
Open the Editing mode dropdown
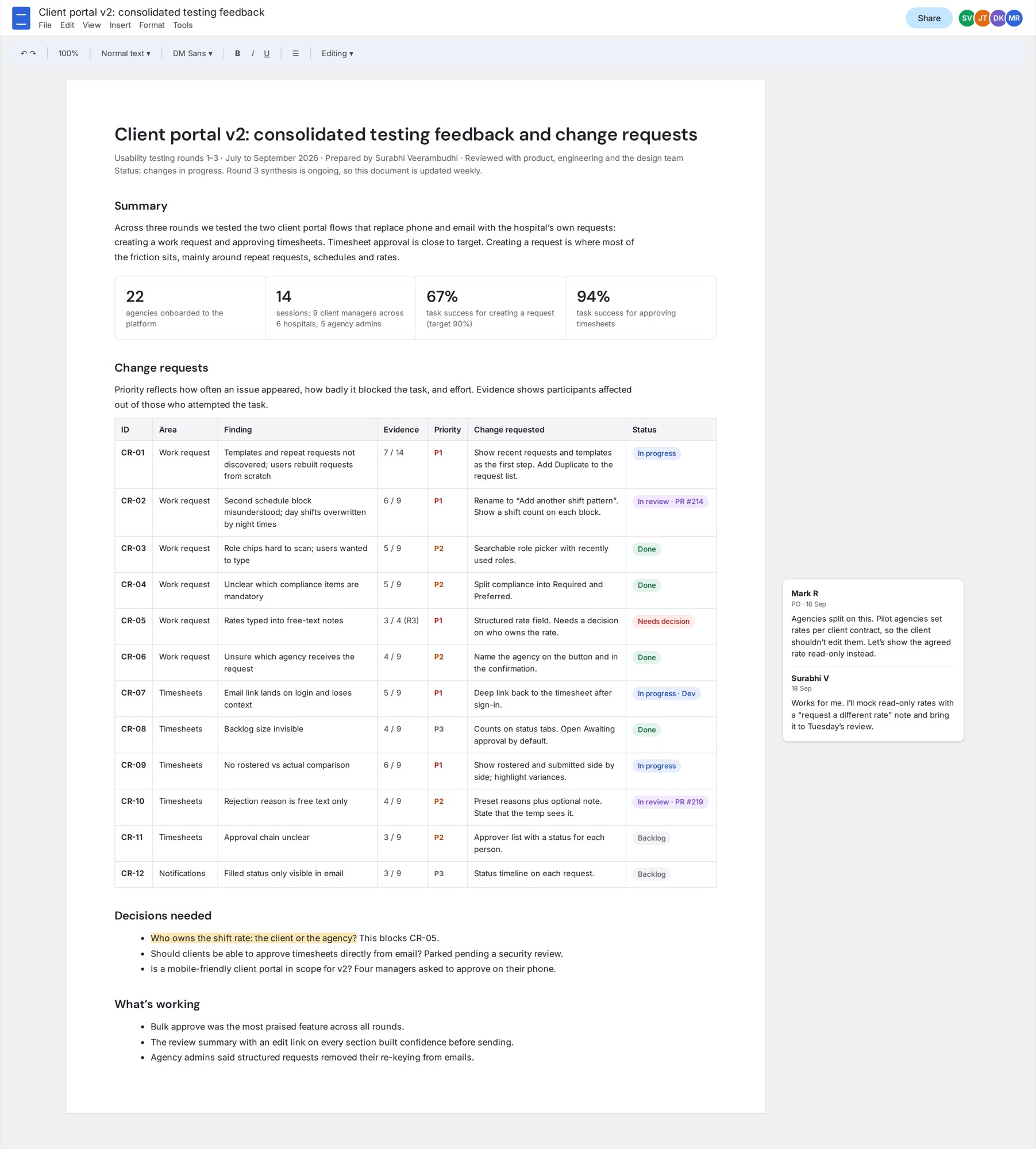pos(337,53)
